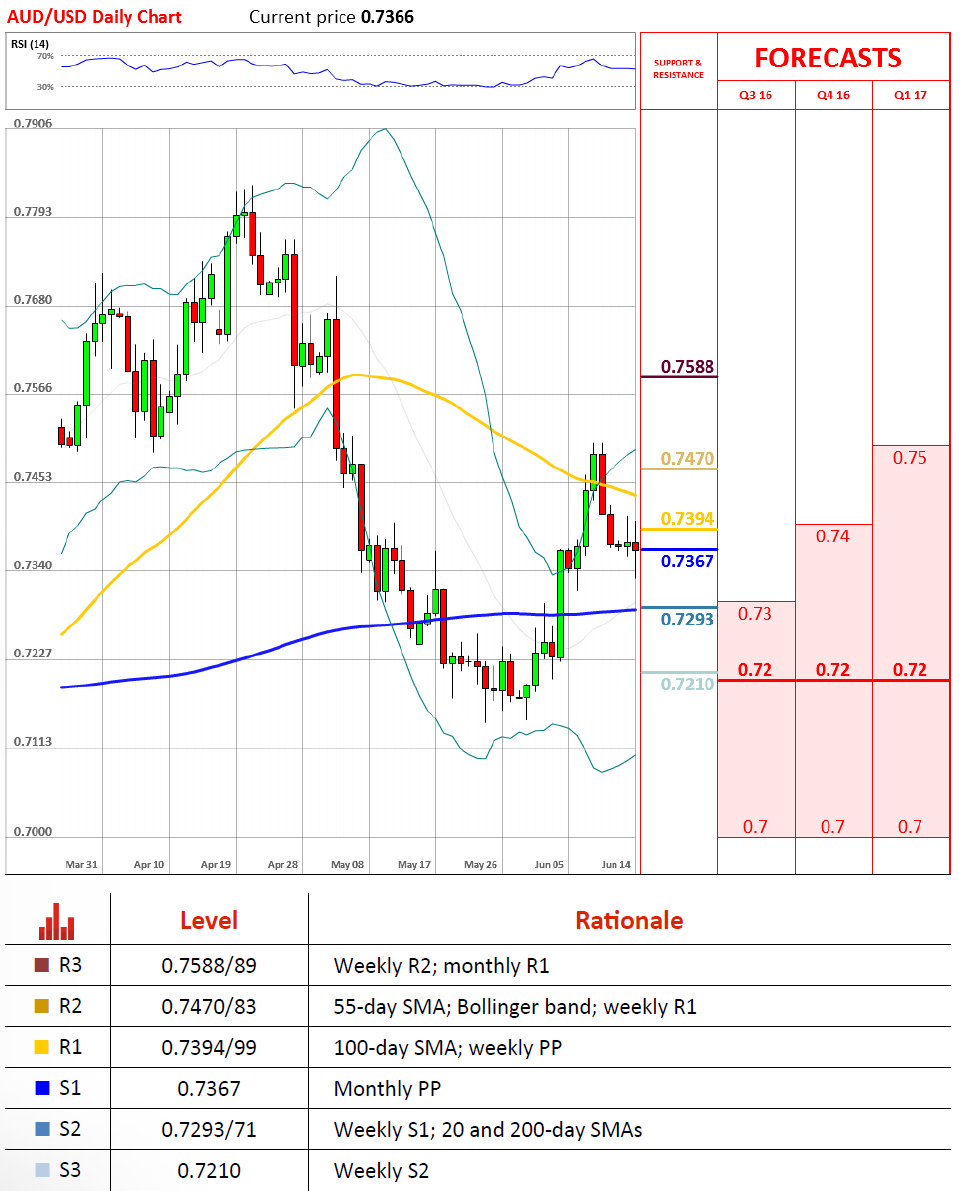Select the Q4 16 column header
Screen dimensions: 963x1191
click(833, 95)
